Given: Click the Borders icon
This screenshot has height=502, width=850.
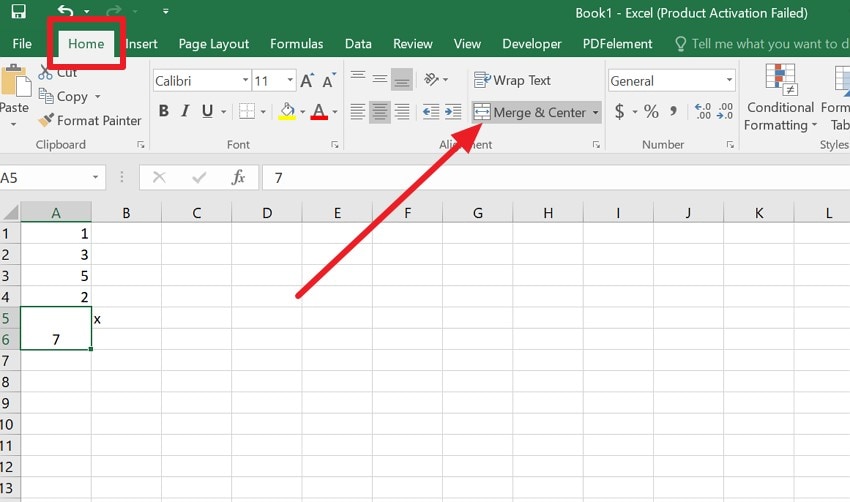Looking at the screenshot, I should pos(247,111).
